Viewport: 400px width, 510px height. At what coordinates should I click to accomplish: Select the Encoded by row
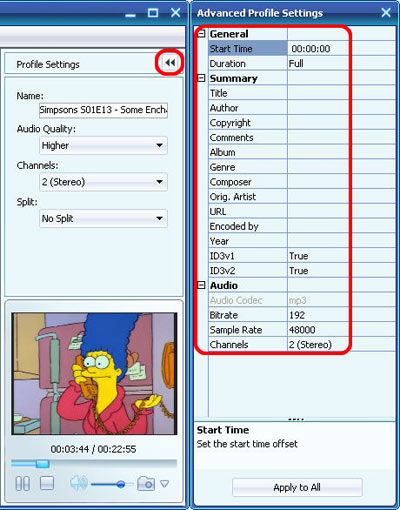coord(302,226)
